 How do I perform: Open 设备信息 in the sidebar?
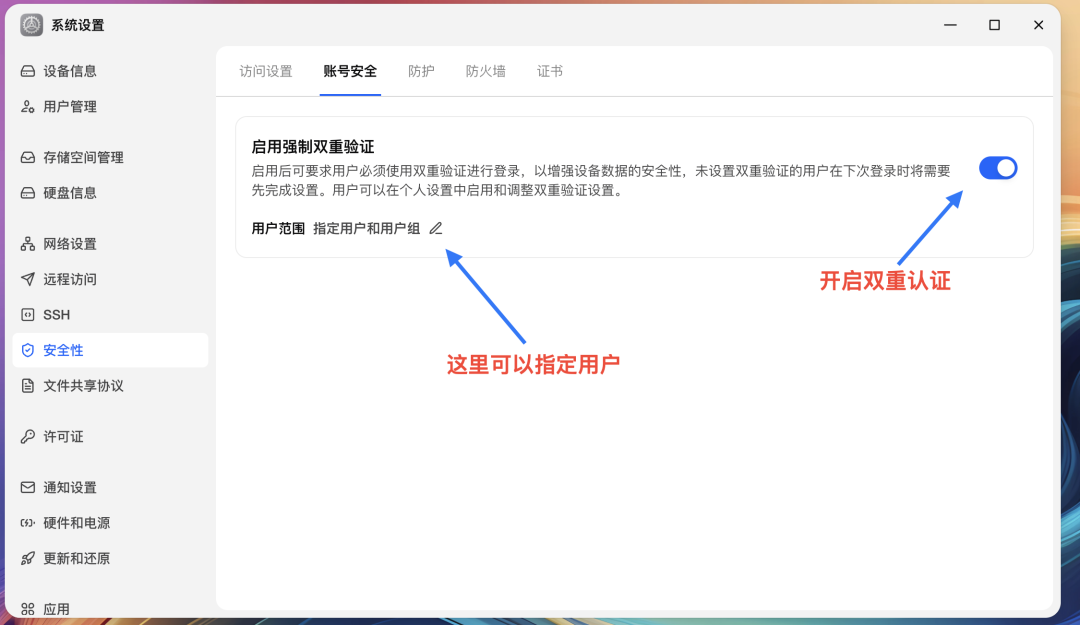[x=110, y=71]
